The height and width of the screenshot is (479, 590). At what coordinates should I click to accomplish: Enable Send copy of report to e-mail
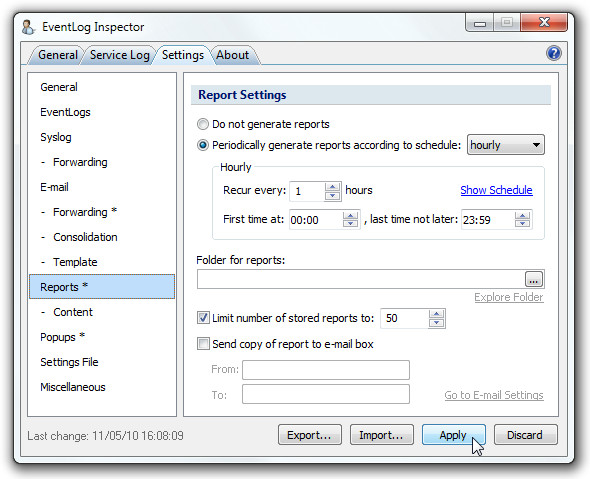pos(203,344)
